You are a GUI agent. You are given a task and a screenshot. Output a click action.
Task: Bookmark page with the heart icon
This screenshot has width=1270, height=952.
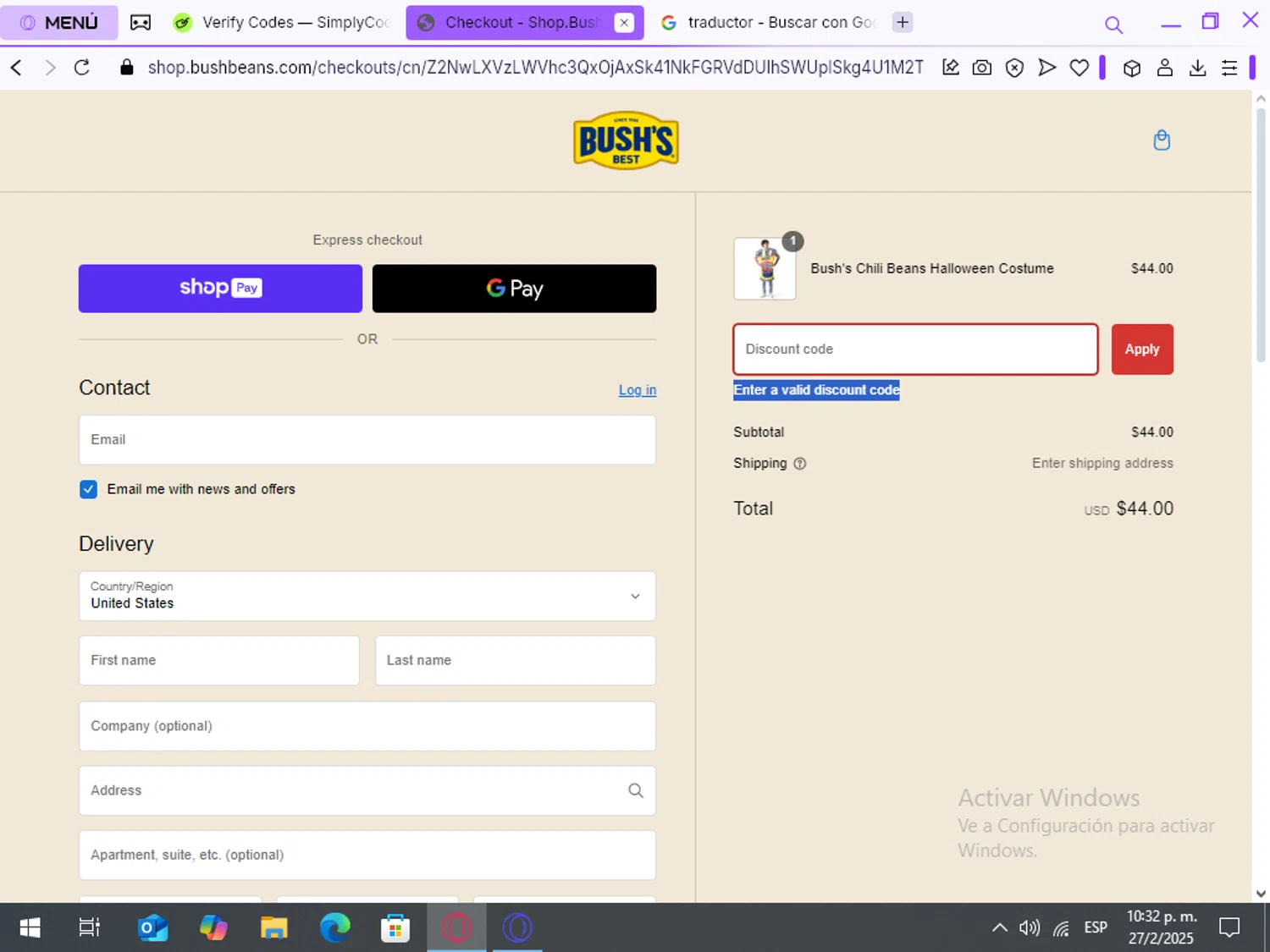click(1079, 68)
